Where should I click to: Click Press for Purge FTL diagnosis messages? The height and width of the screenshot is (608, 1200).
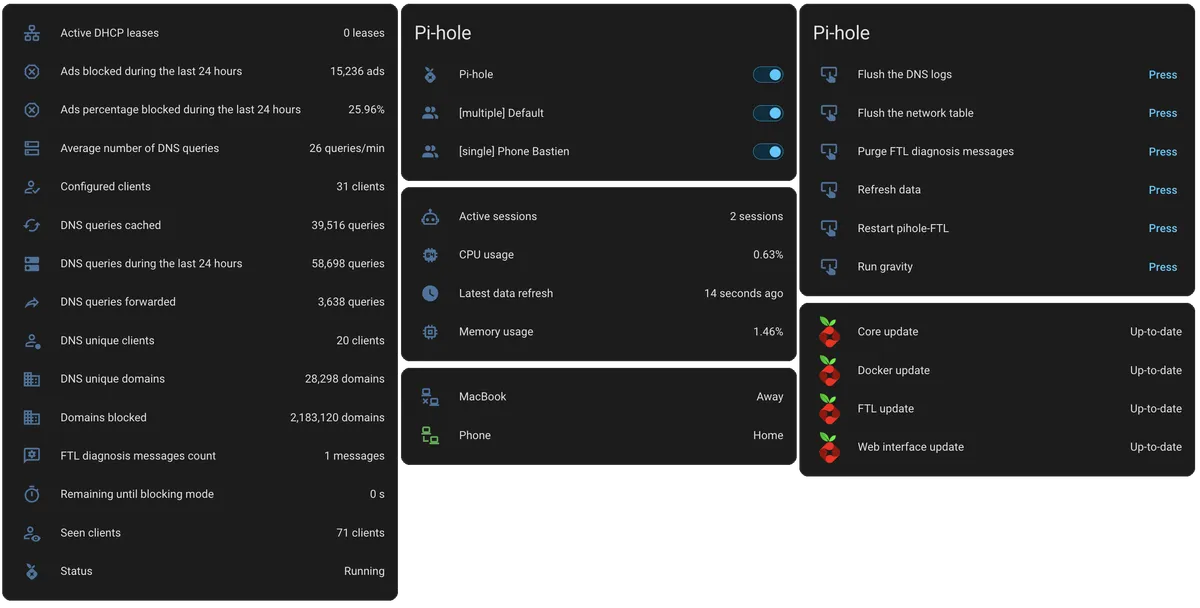coord(1163,152)
